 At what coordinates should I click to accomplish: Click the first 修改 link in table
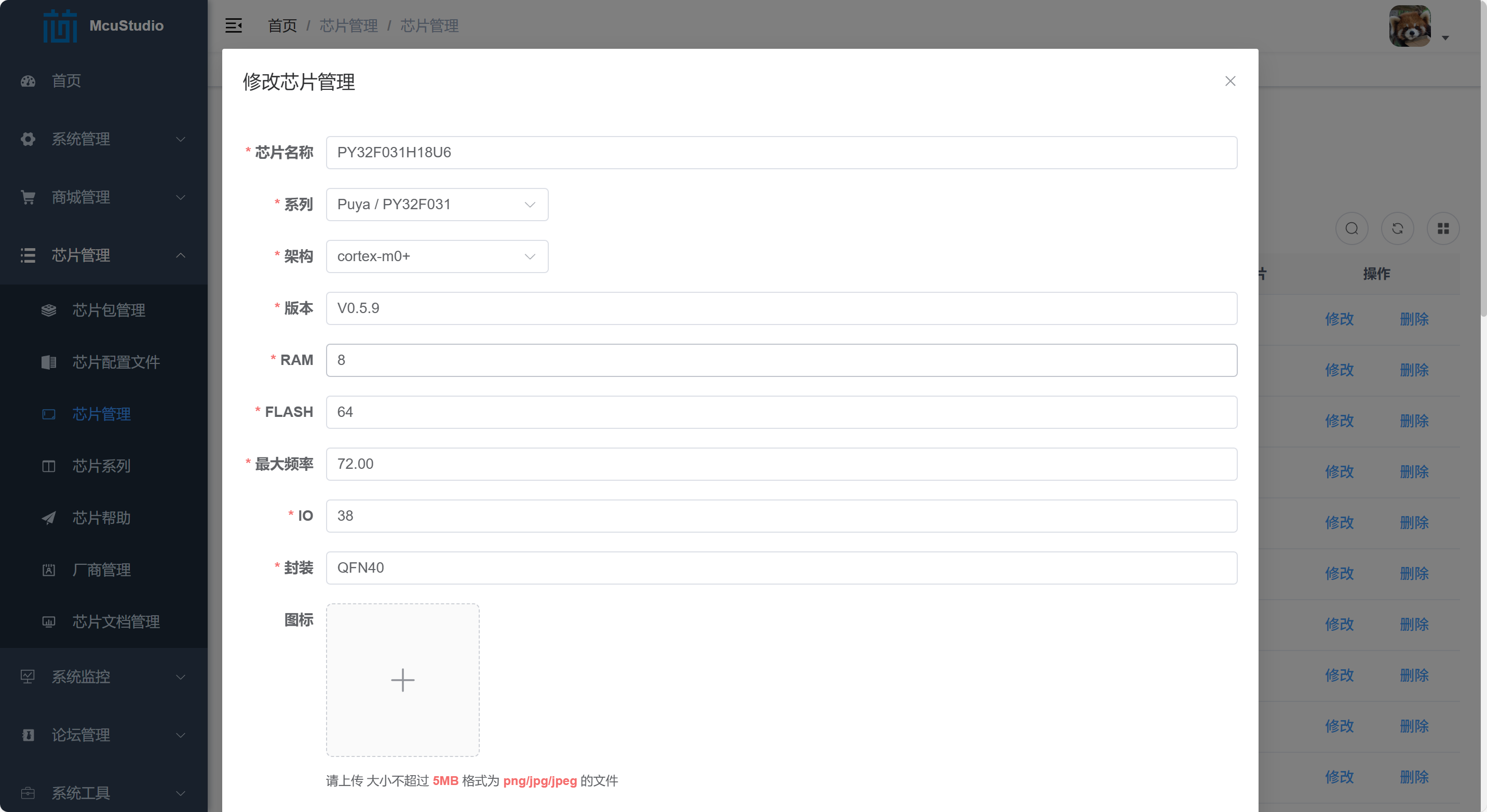point(1339,319)
